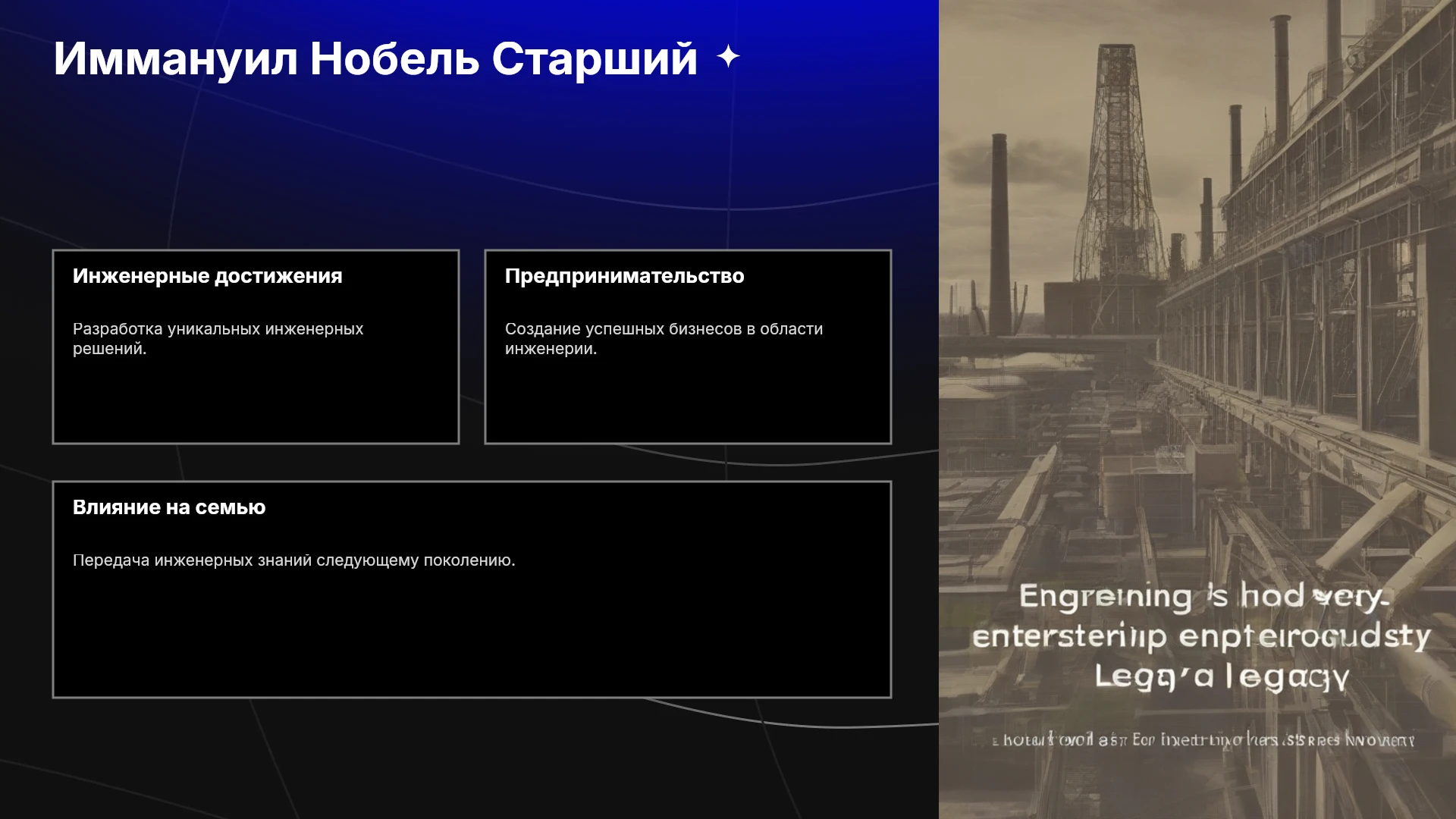
Task: Select the title 'Иммануил Нобель Старший'
Action: pyautogui.click(x=375, y=58)
